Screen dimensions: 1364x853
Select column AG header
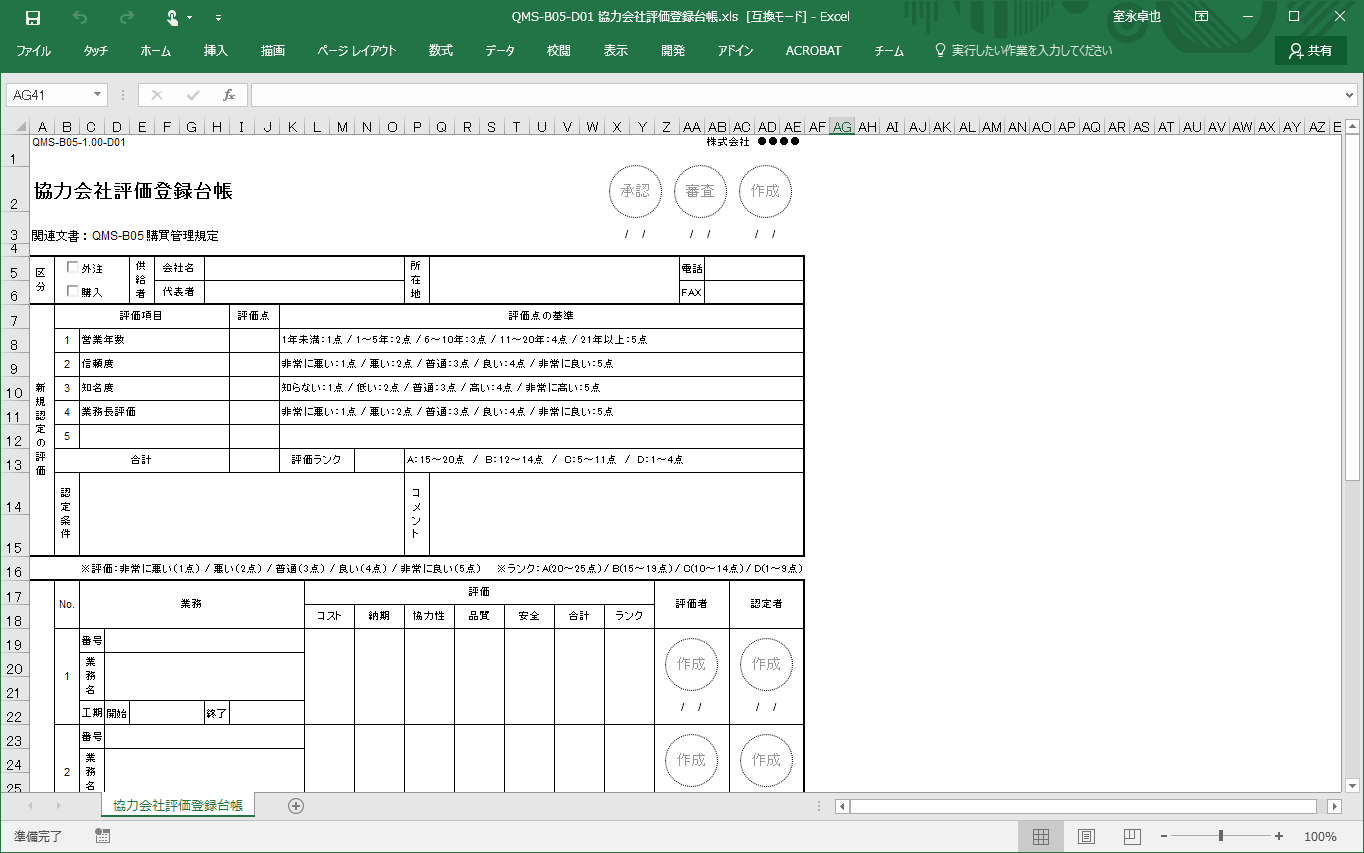click(842, 127)
